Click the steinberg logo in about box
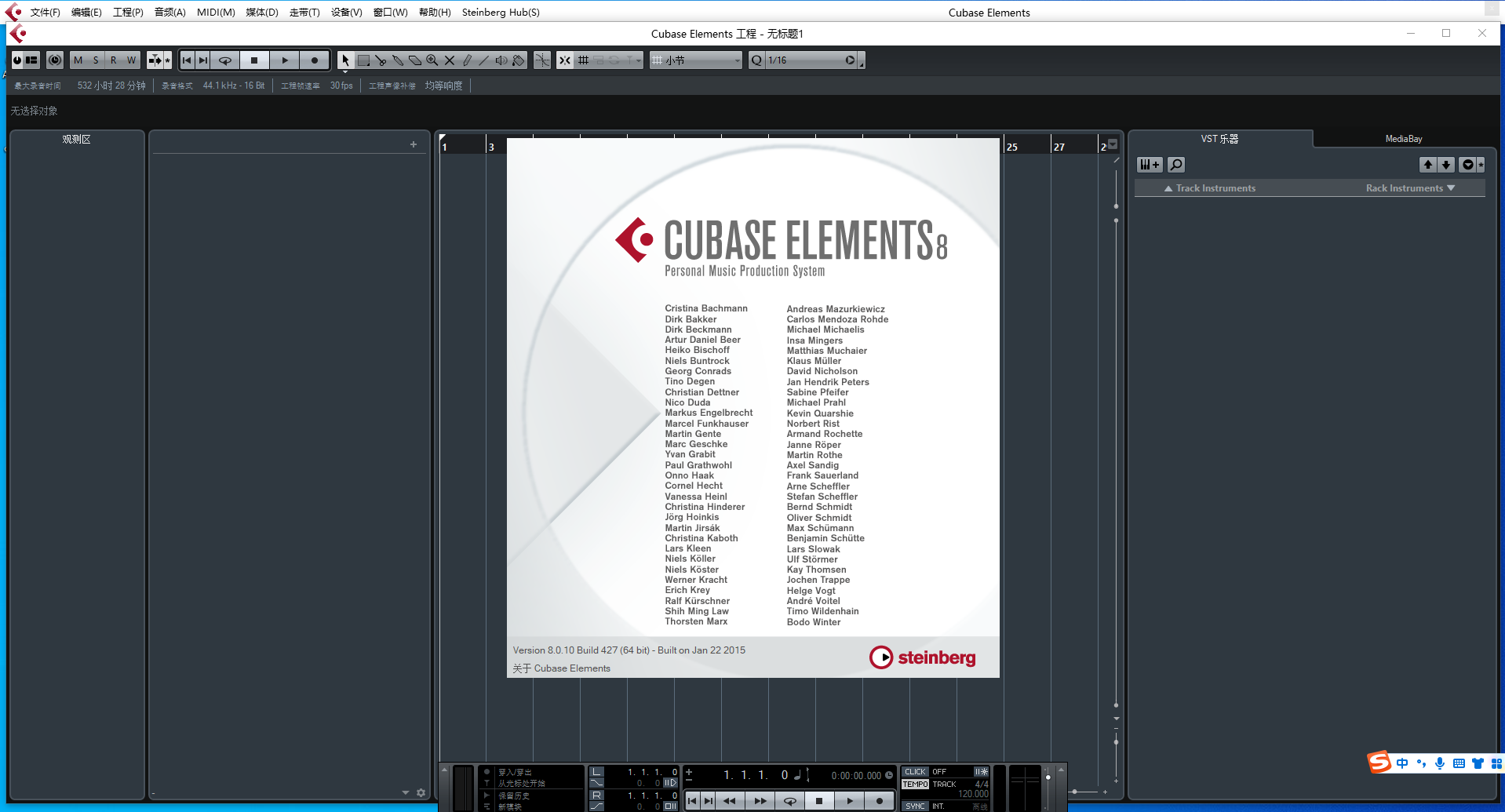 tap(922, 657)
